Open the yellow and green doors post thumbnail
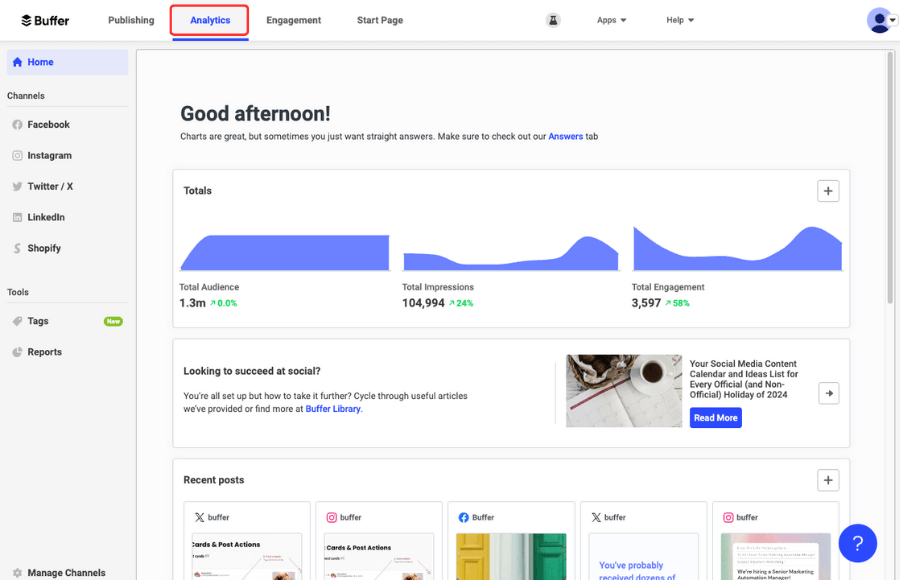This screenshot has height=580, width=900. tap(511, 556)
